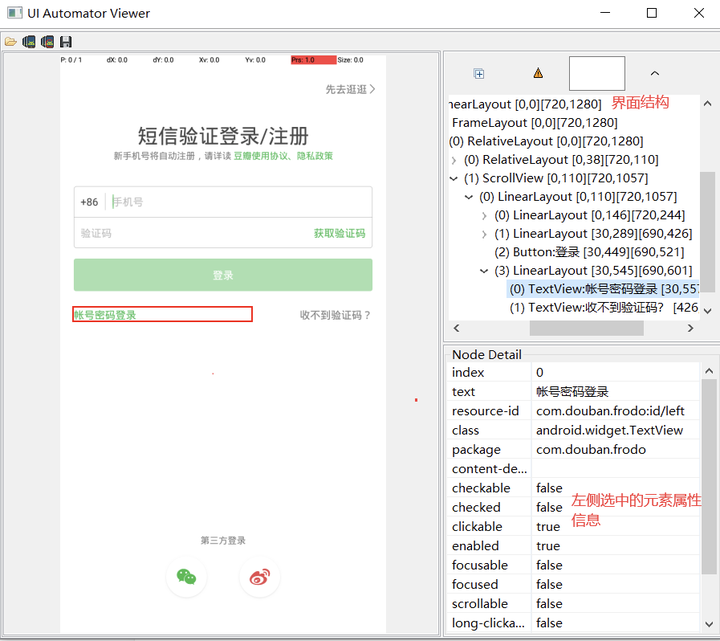Minimize the UI Automator Viewer window

point(605,13)
